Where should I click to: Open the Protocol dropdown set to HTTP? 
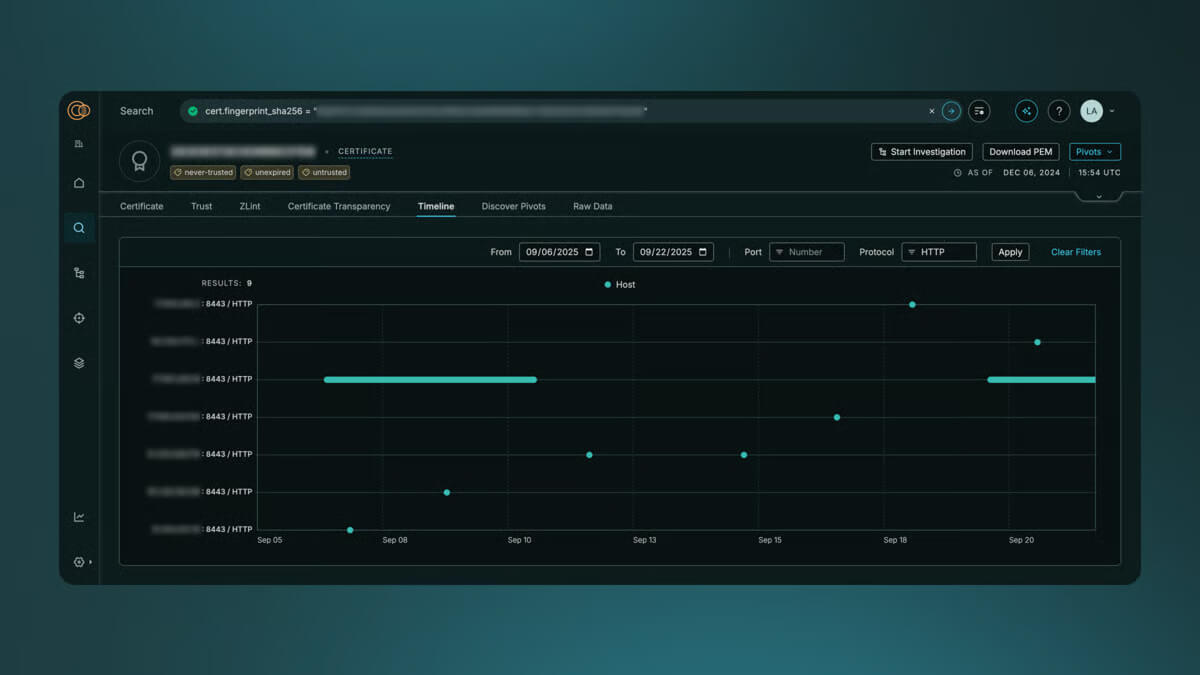(x=938, y=251)
